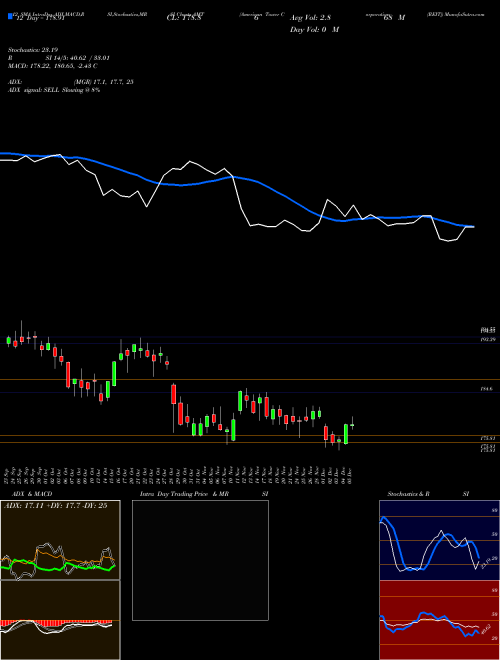500x660 pixels.
Task: Click the ADX line sub-chart
Action: pyautogui.click(x=60, y=540)
